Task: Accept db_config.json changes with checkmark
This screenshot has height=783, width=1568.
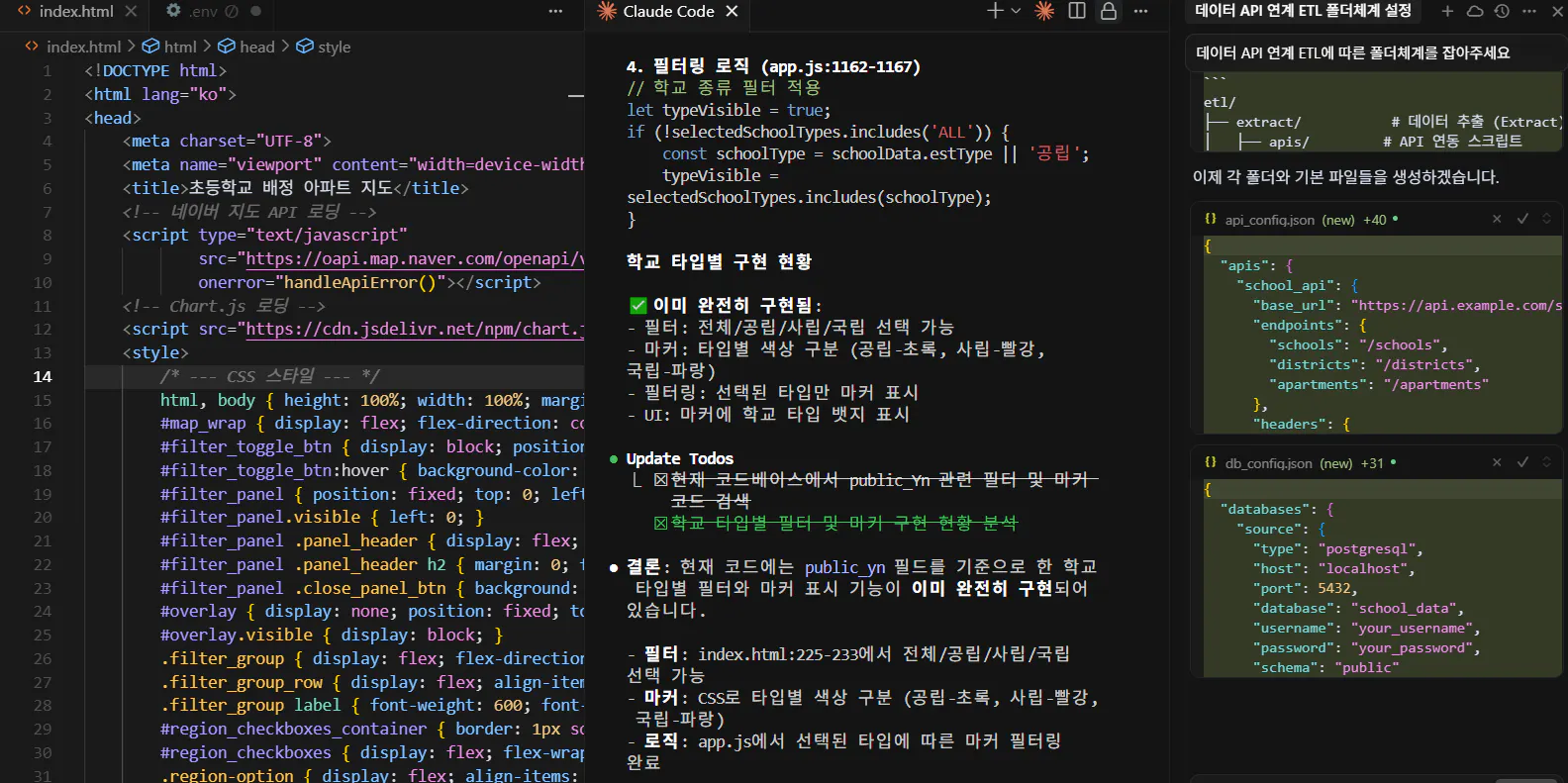Action: (x=1522, y=462)
